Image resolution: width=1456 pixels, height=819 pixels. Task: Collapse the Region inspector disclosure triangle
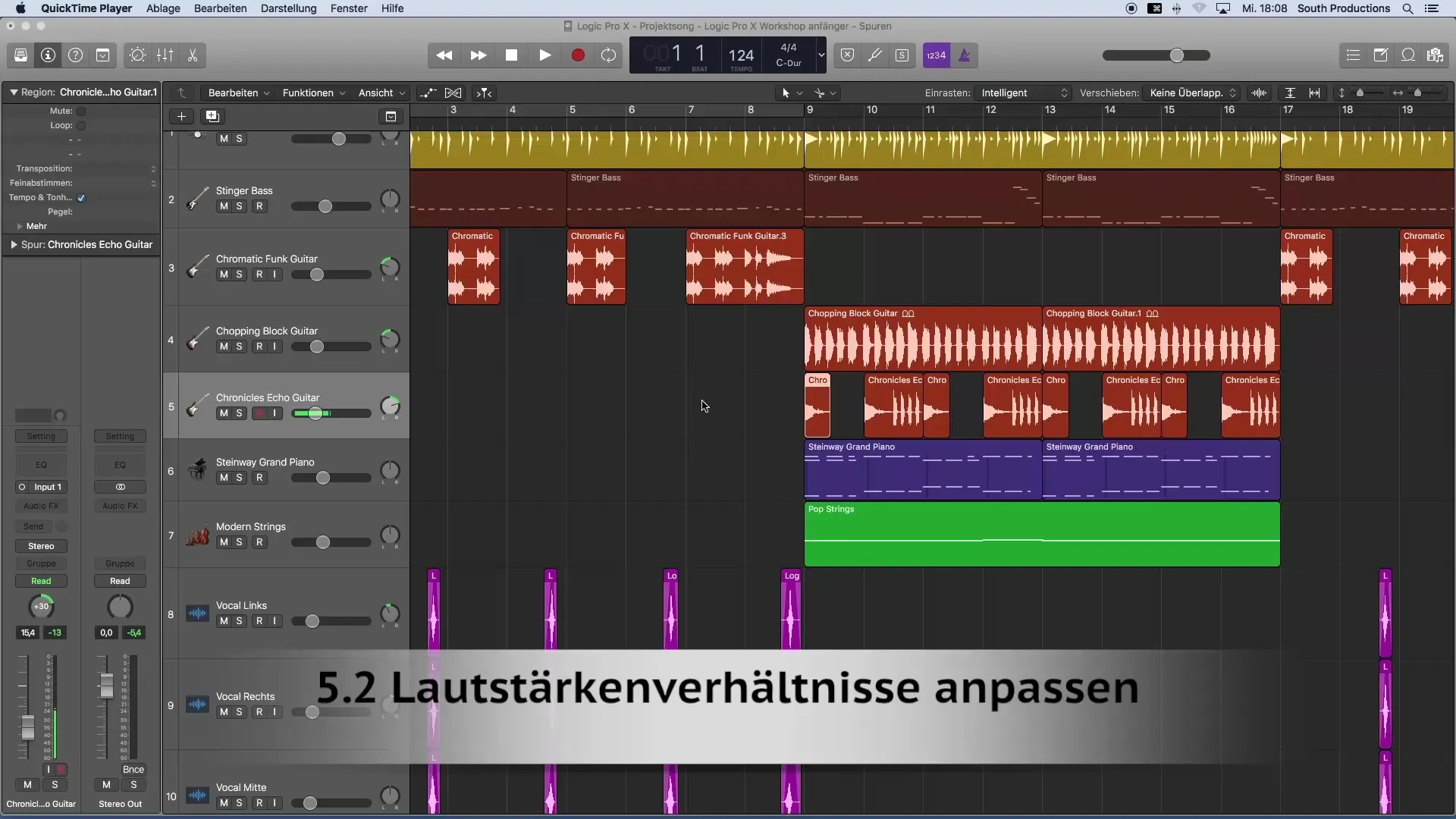(x=14, y=93)
